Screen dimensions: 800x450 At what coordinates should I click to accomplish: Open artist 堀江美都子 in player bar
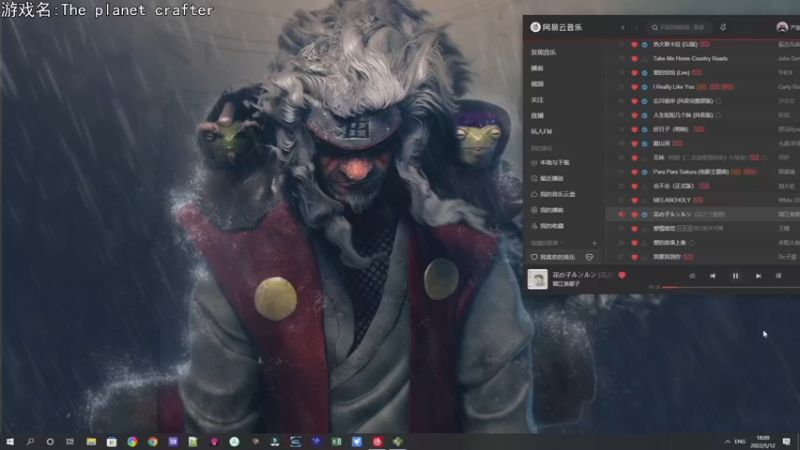[x=566, y=284]
